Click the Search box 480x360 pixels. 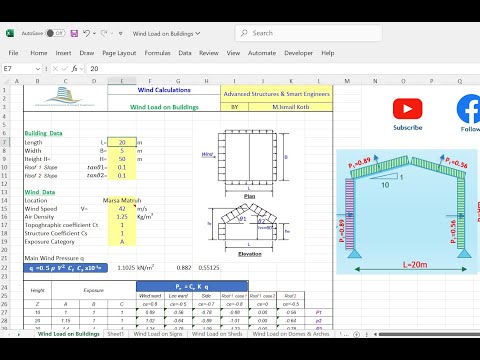(x=308, y=33)
